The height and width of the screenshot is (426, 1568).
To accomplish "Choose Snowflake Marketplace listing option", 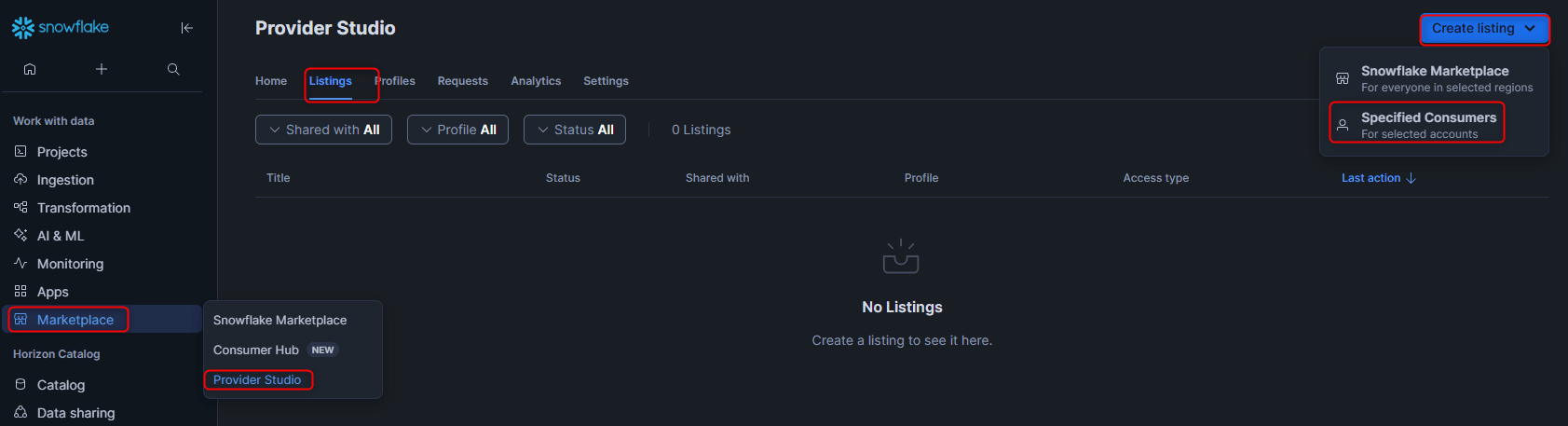I will 1434,78.
